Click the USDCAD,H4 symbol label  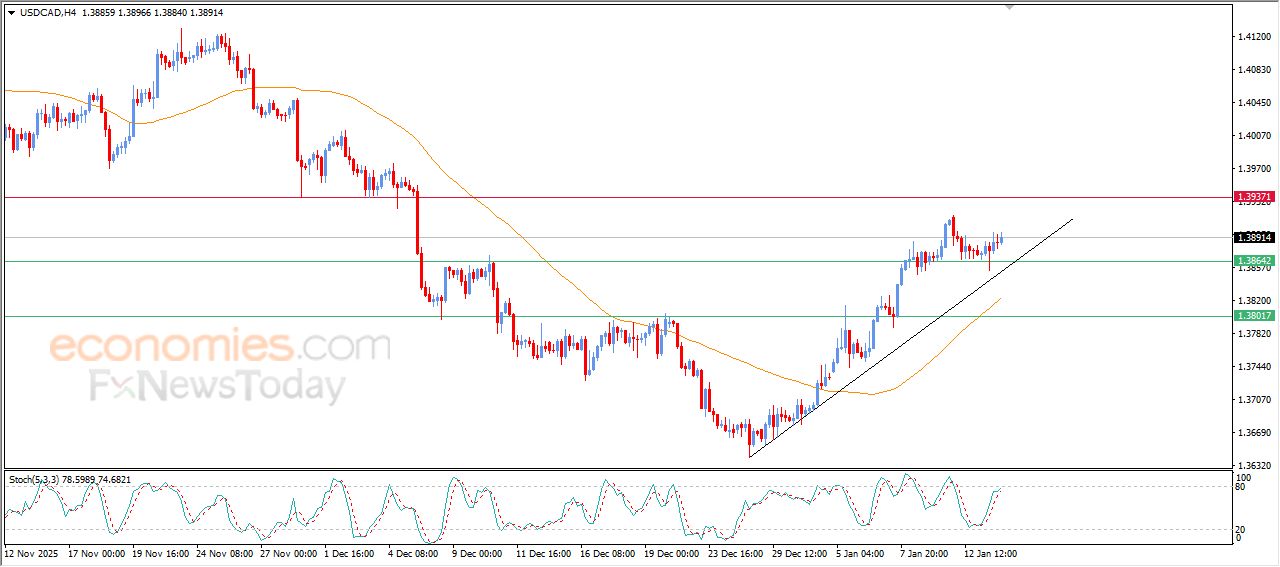[x=47, y=12]
